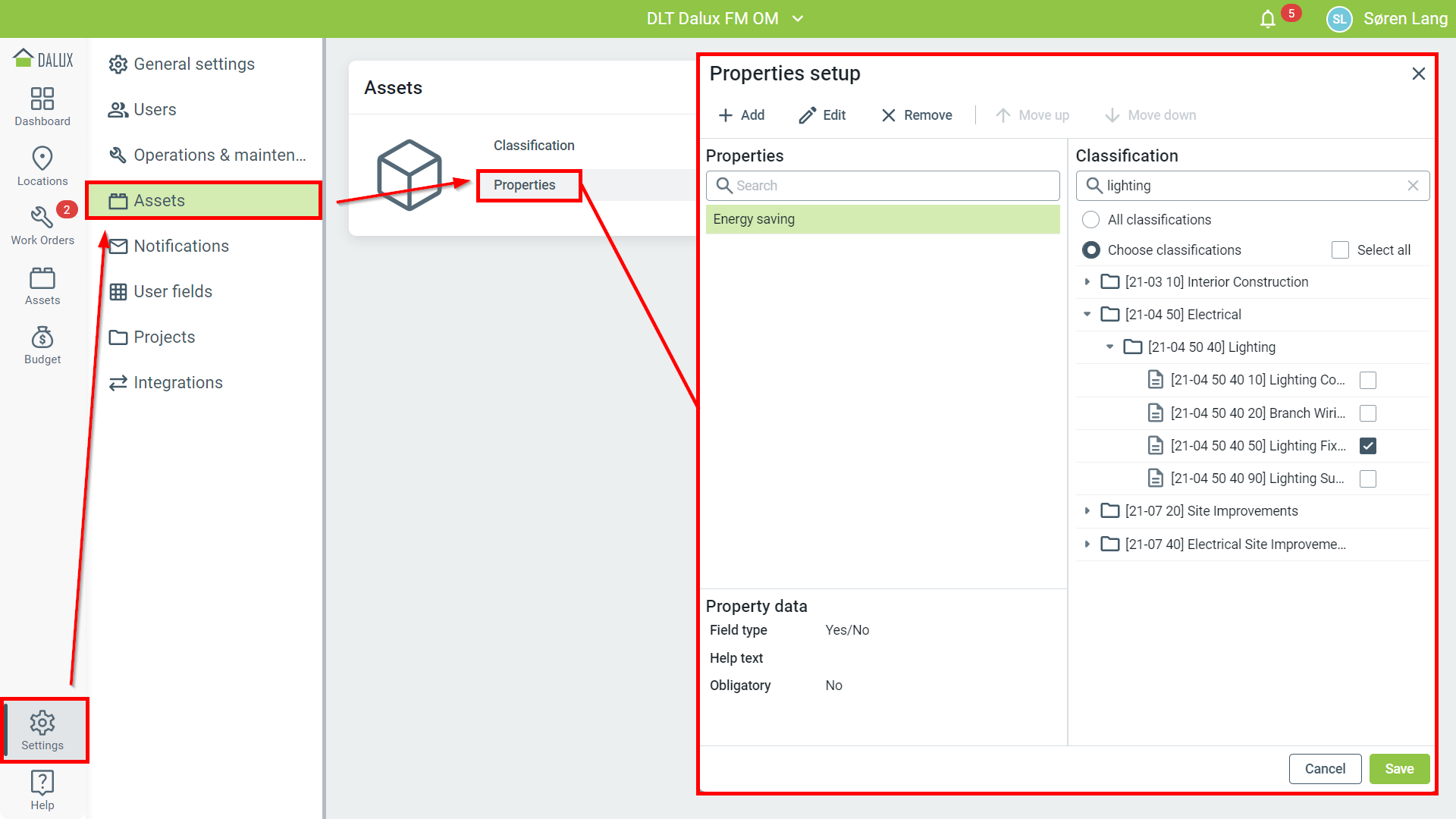The width and height of the screenshot is (1456, 819).
Task: Open the User fields settings menu
Action: (x=172, y=292)
